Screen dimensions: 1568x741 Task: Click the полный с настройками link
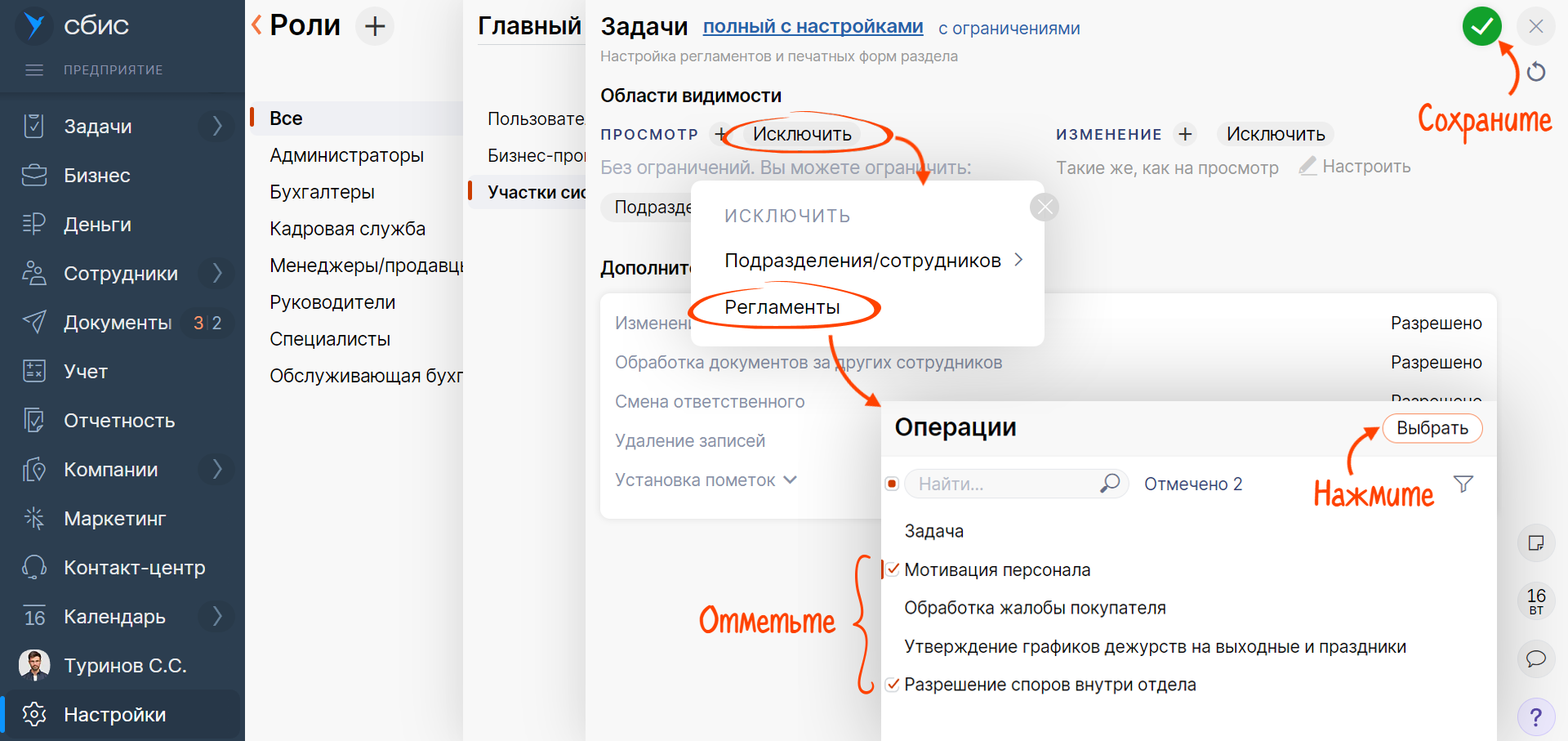pos(813,27)
